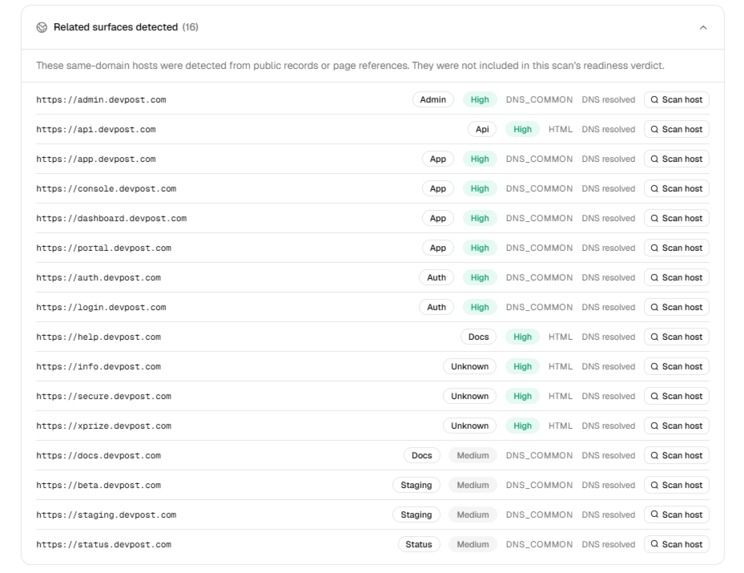The height and width of the screenshot is (573, 744).
Task: Click the HTML label on the secure.devpost.com row
Action: point(560,396)
